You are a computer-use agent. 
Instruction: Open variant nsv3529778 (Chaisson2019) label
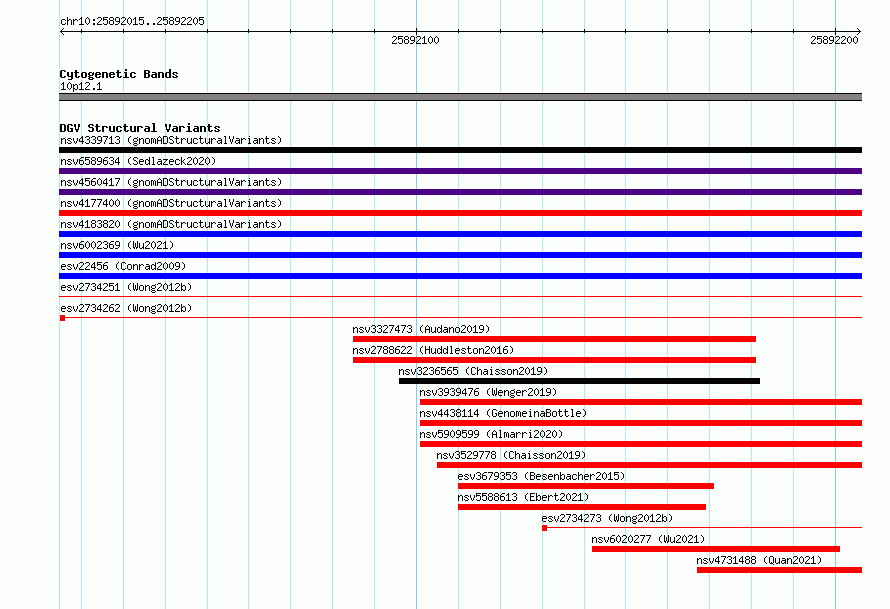(x=511, y=455)
